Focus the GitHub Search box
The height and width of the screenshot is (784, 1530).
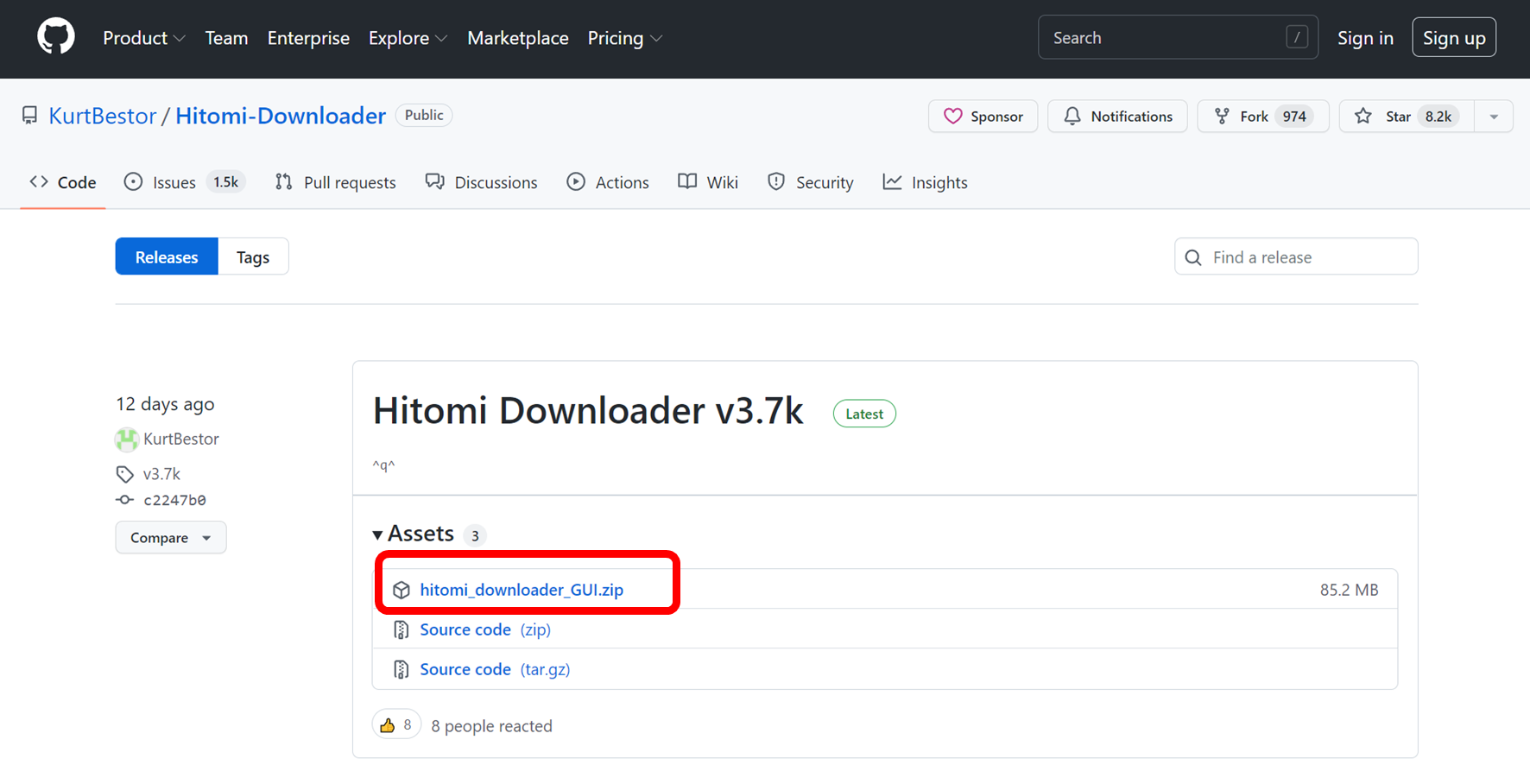click(x=1178, y=37)
